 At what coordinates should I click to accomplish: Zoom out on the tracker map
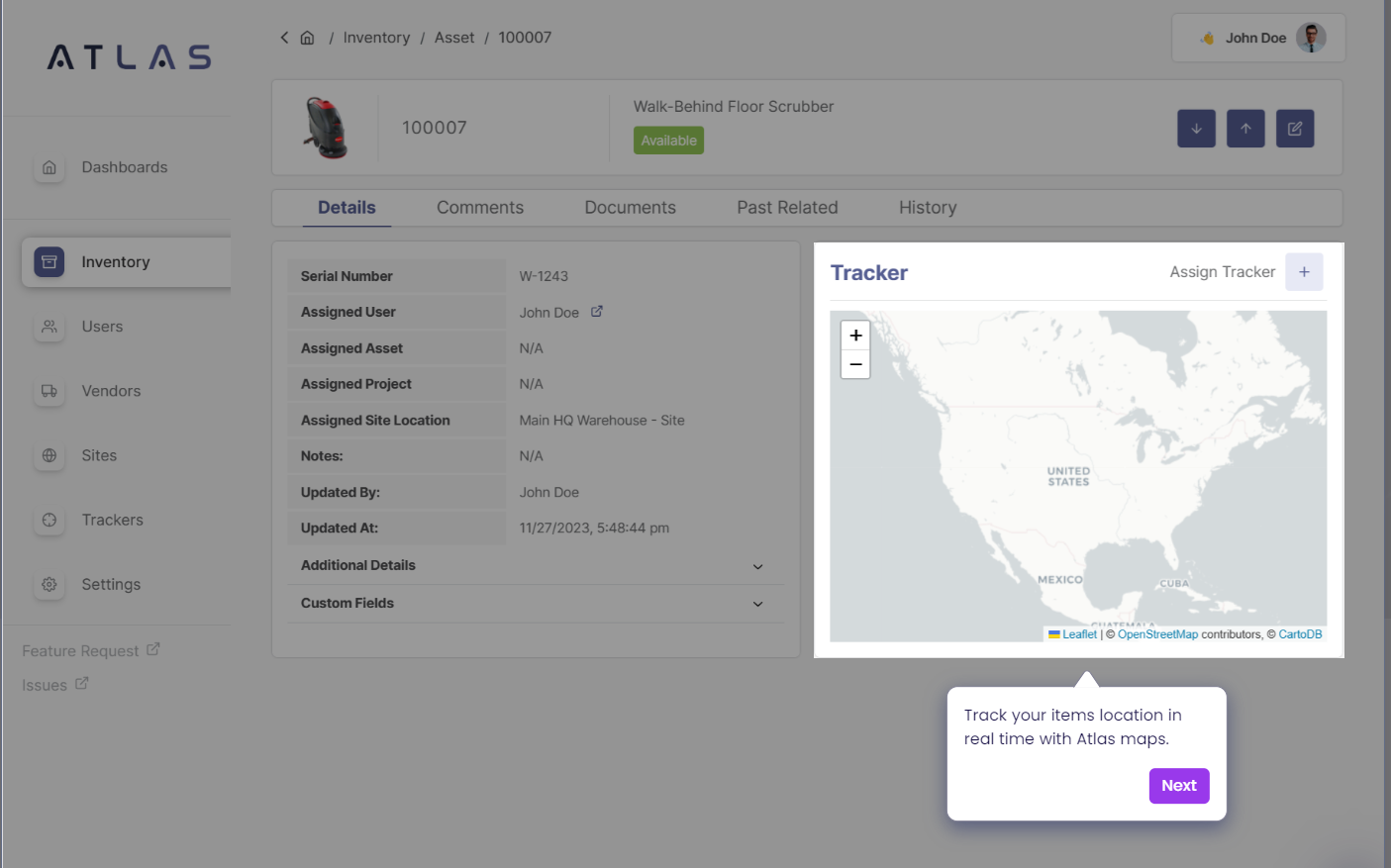855,364
